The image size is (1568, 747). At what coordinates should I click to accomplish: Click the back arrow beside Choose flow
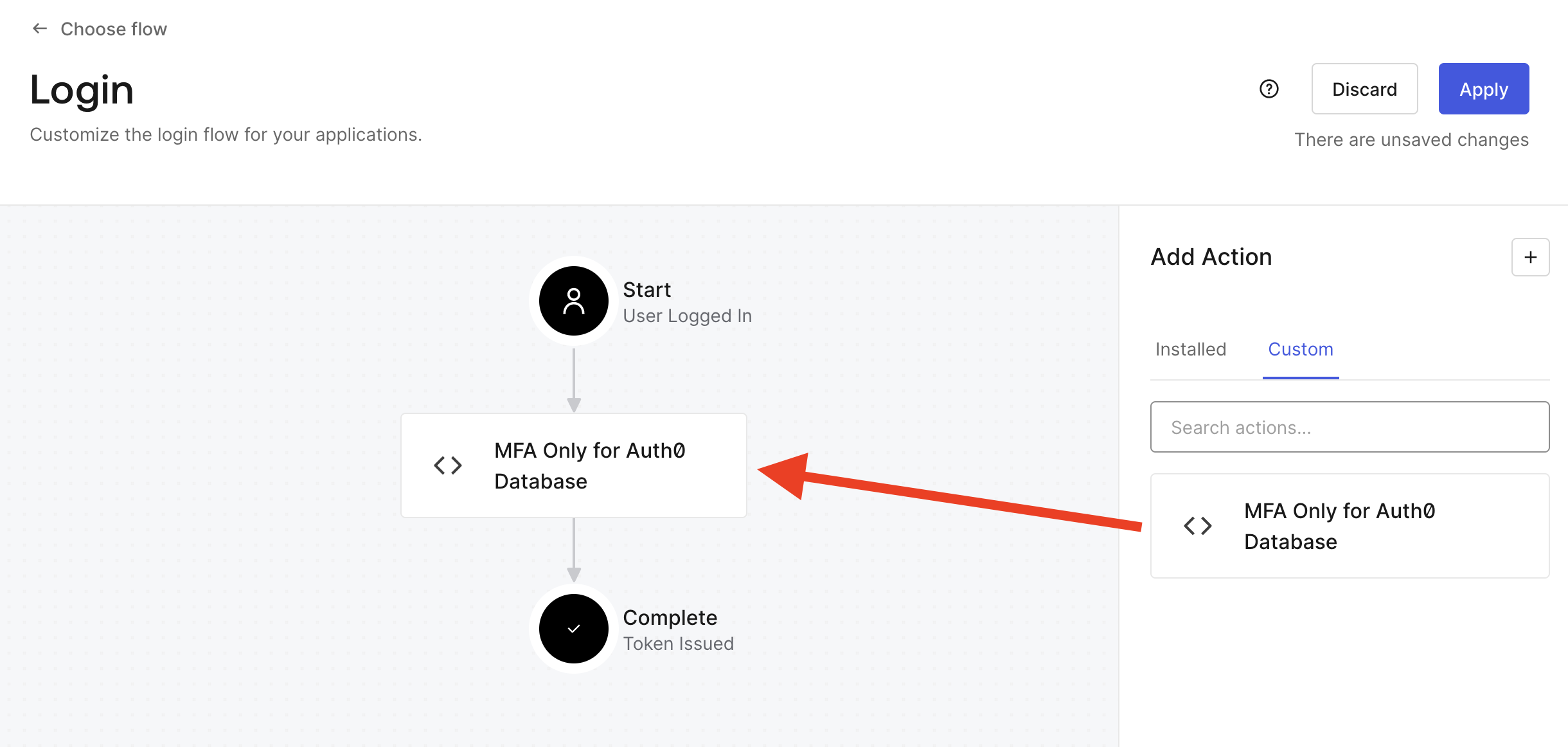tap(40, 28)
